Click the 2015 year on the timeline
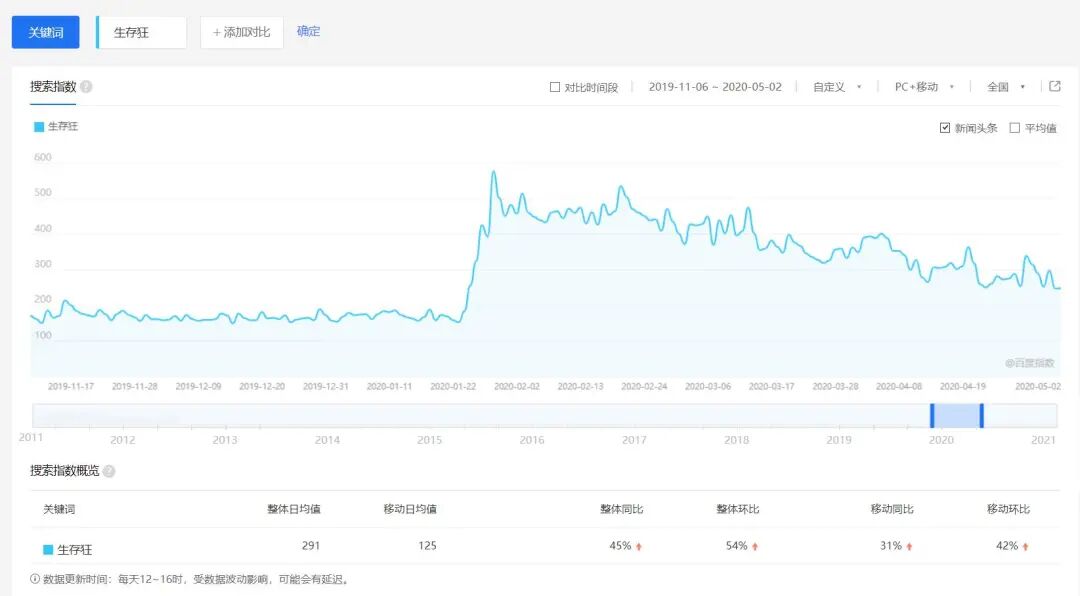 click(x=429, y=440)
